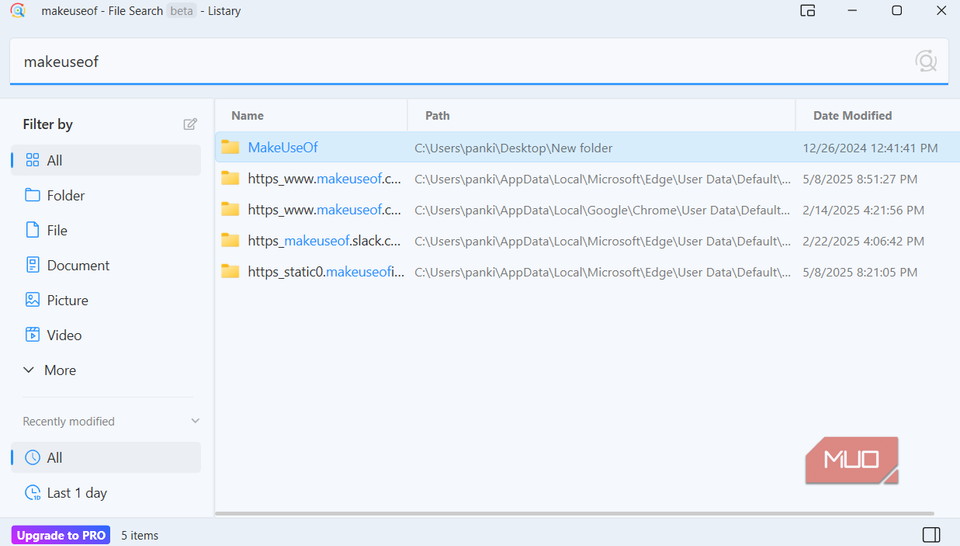Click date 5/8/2025 8:21:05 PM
960x546 pixels.
(860, 272)
